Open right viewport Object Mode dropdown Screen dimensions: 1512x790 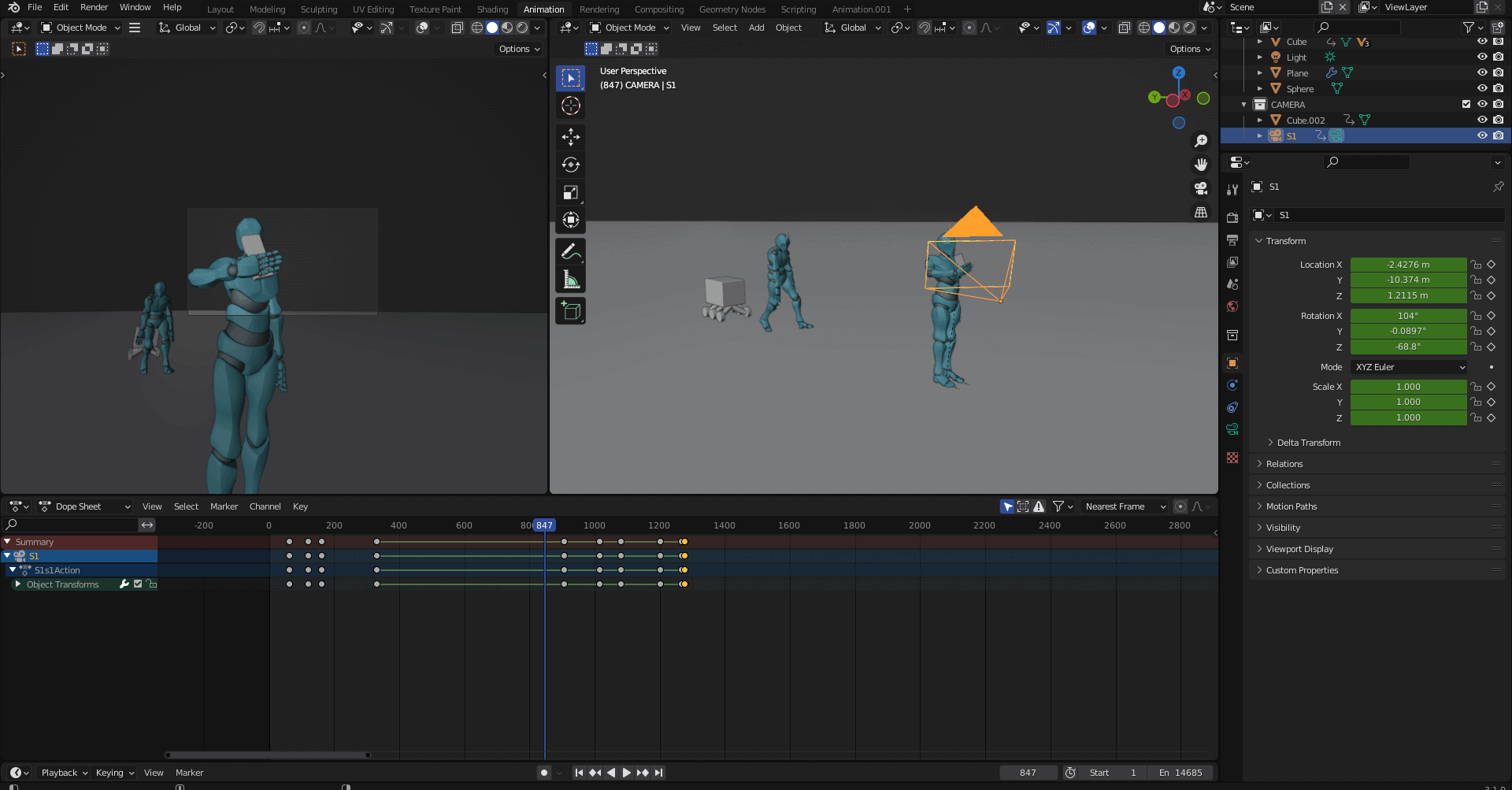point(630,28)
